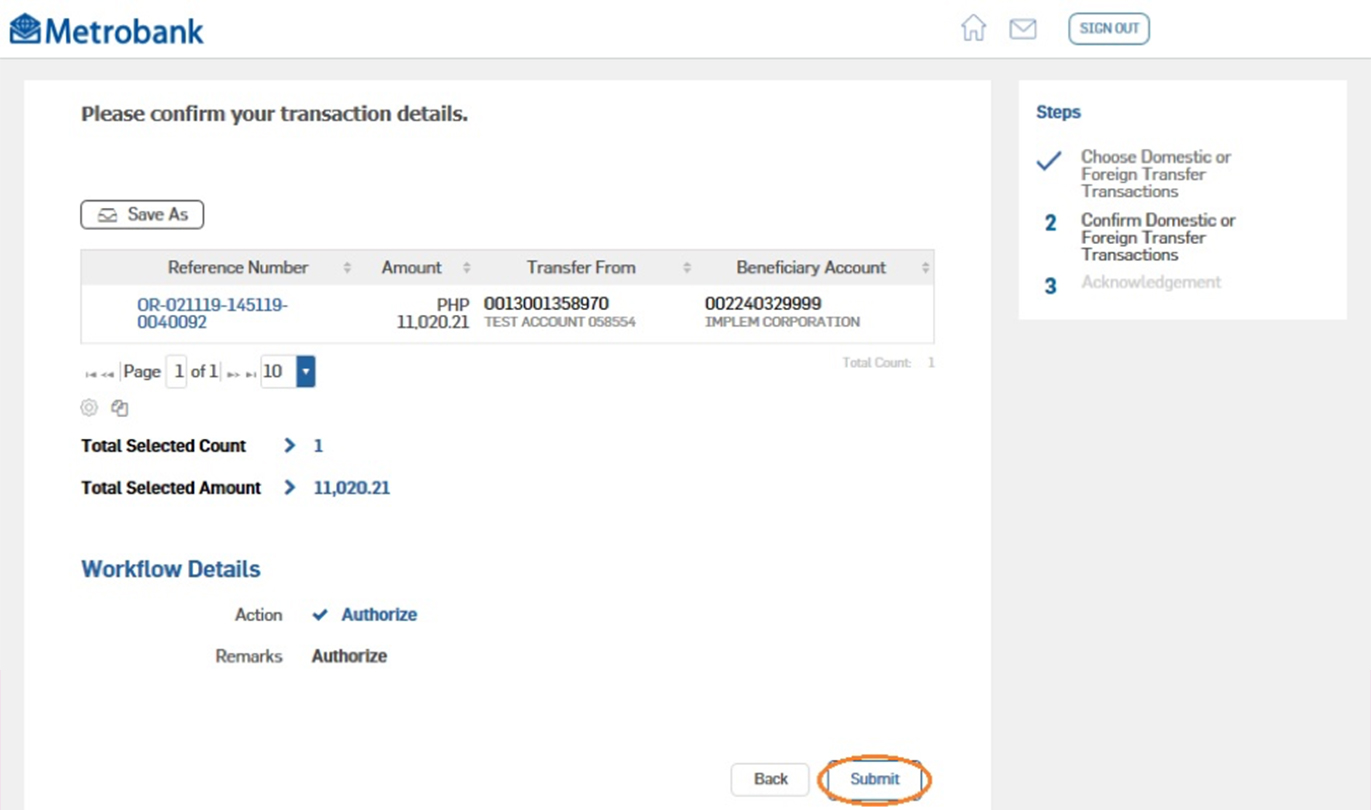Image resolution: width=1371 pixels, height=810 pixels.
Task: Click inside the Page number input field
Action: (x=178, y=371)
